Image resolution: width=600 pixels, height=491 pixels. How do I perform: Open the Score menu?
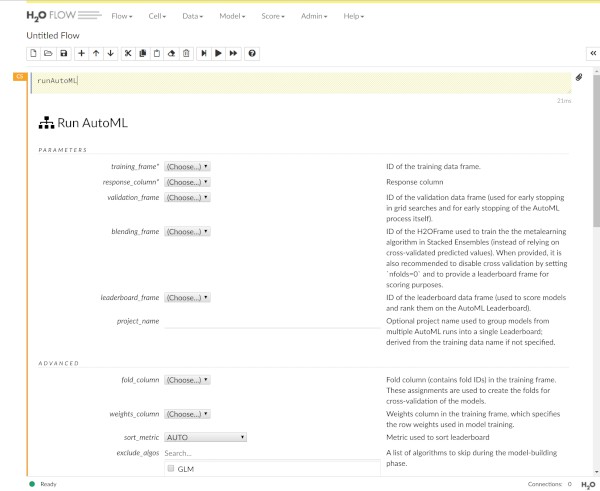point(273,16)
